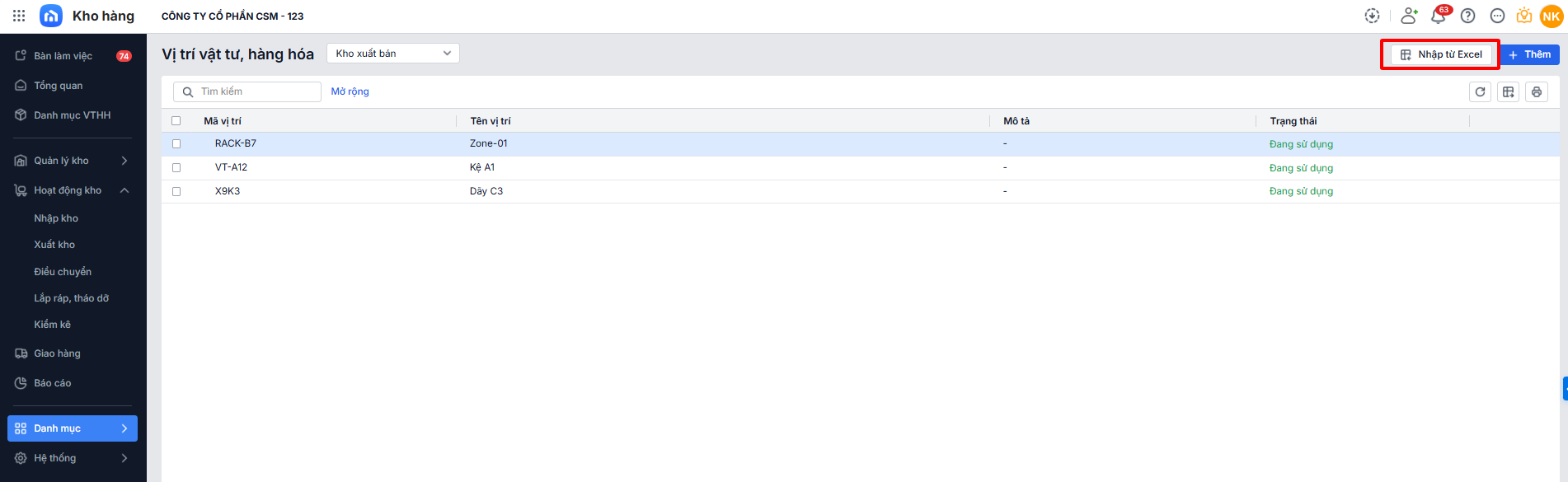
Task: Click the invite user icon
Action: pos(1409,16)
